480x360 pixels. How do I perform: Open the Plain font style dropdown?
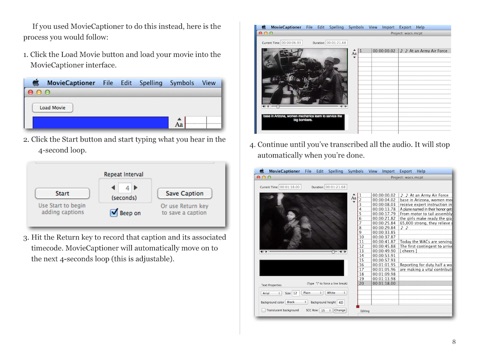312,293
